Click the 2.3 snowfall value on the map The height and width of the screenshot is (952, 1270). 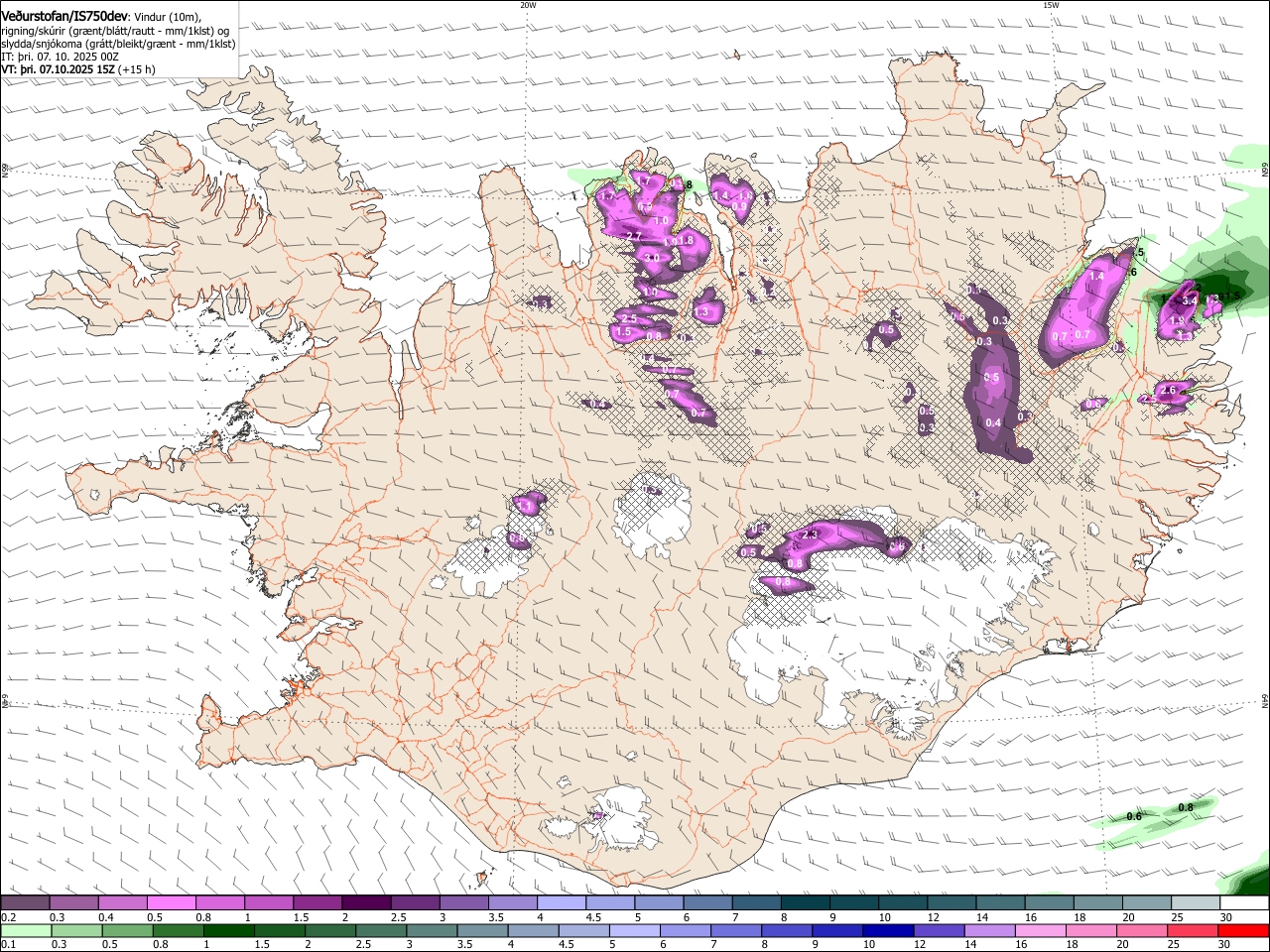coord(809,535)
